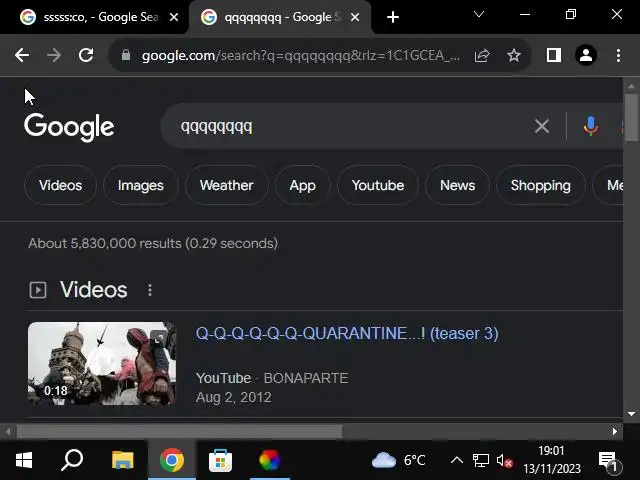640x480 pixels.
Task: Click the results count text
Action: click(x=153, y=243)
